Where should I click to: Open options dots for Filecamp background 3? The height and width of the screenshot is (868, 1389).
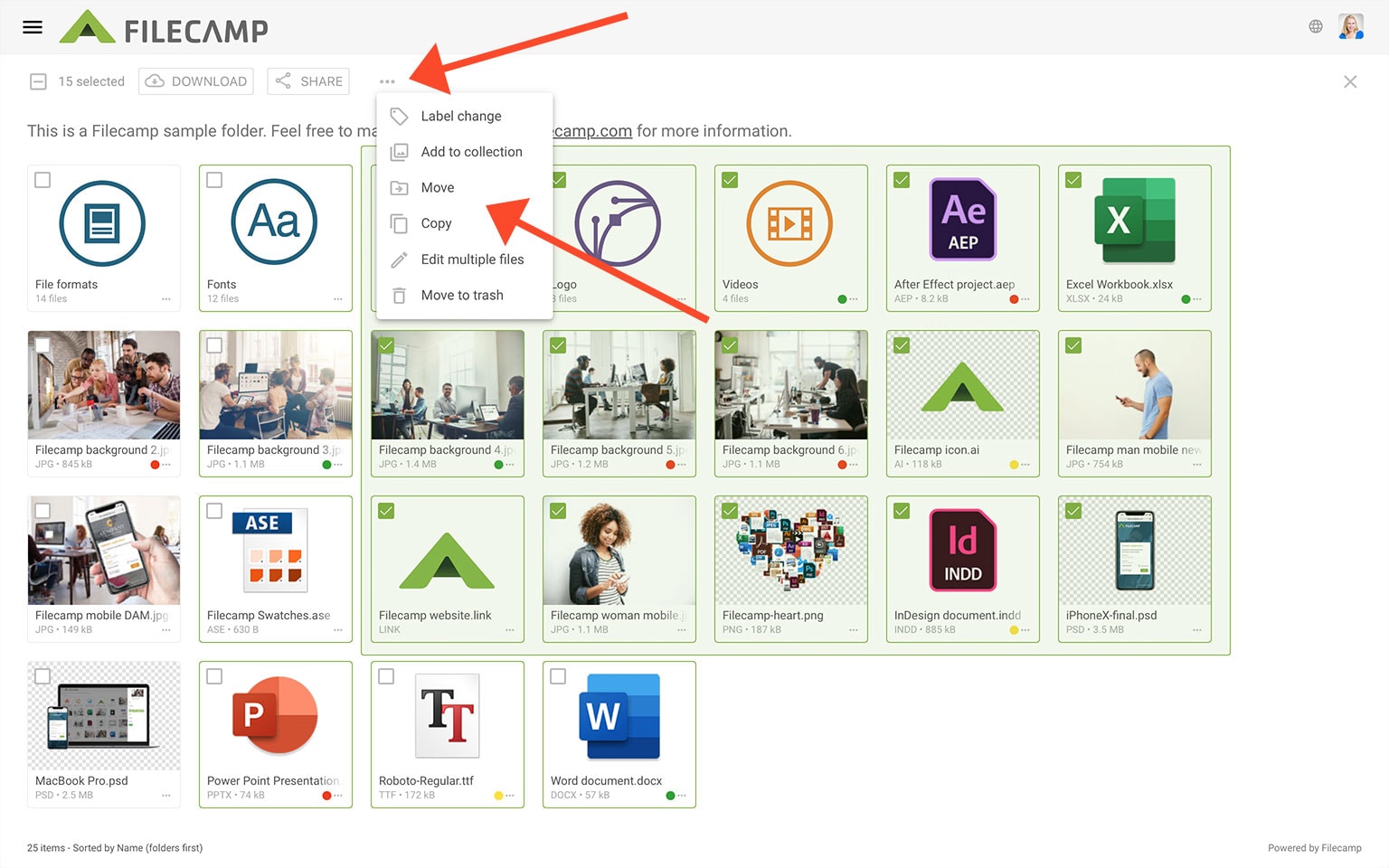[x=338, y=465]
